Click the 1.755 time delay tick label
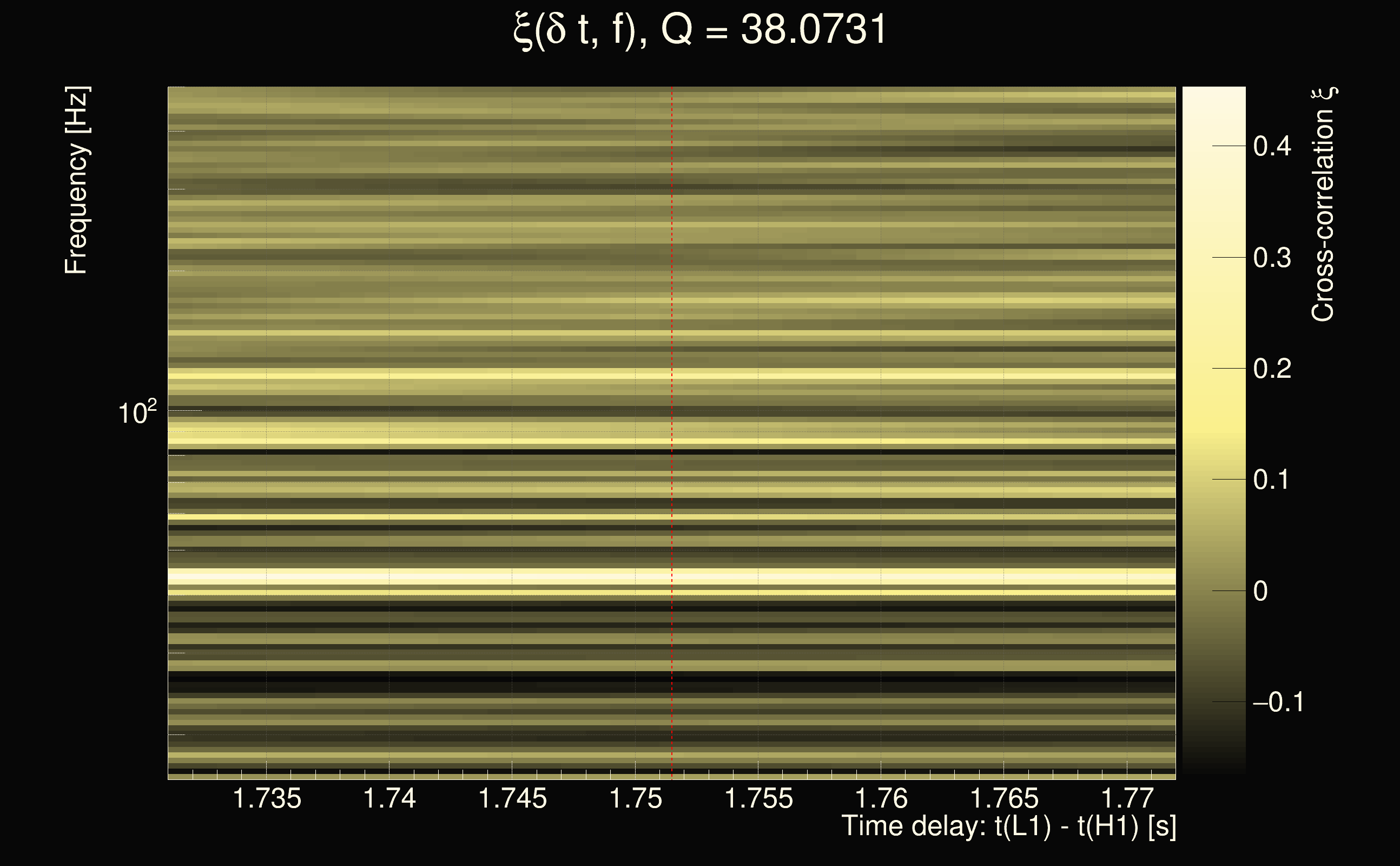Image resolution: width=1400 pixels, height=866 pixels. coord(758,798)
